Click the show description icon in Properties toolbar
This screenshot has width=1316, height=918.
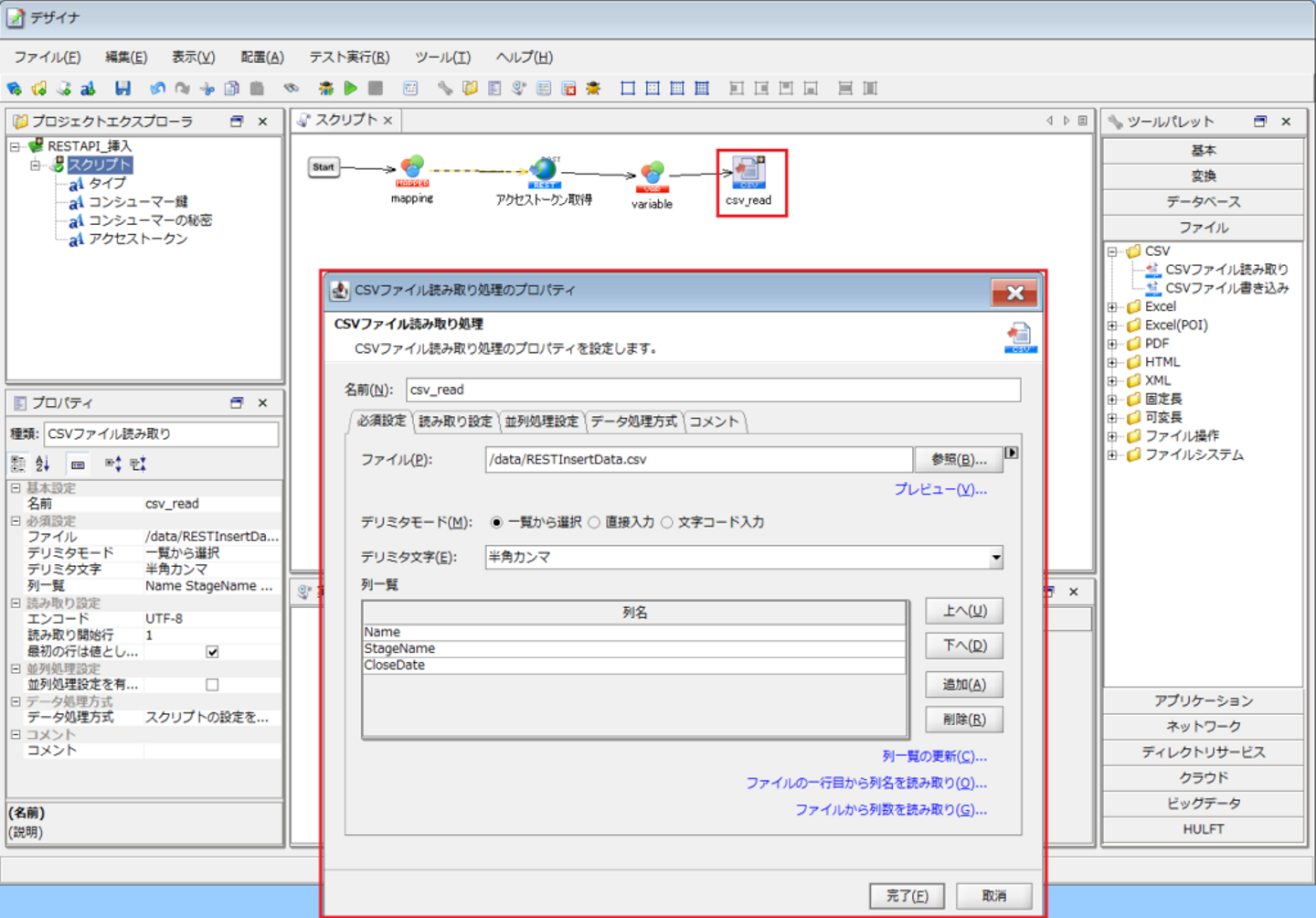coord(78,464)
